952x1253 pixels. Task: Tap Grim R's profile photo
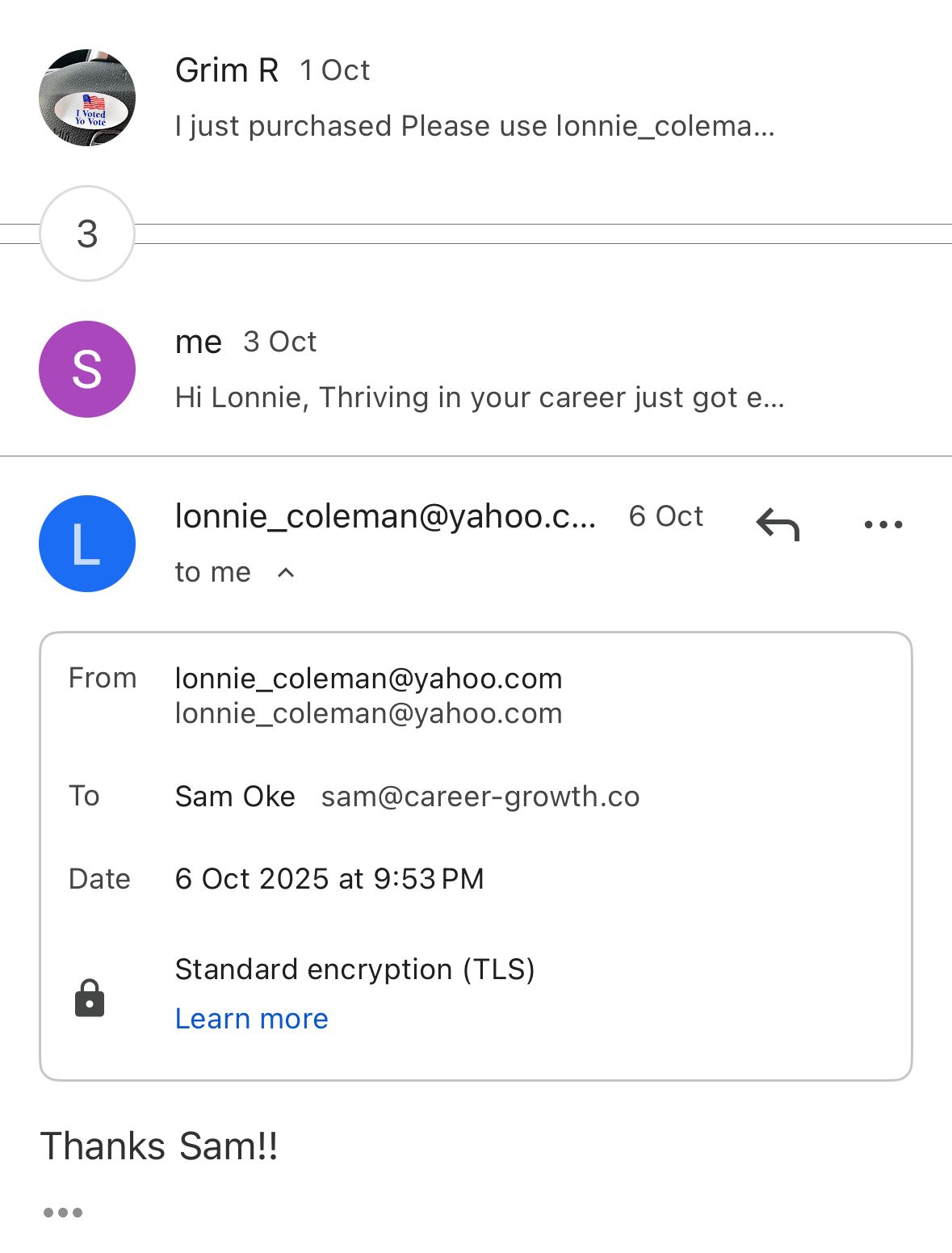(87, 98)
